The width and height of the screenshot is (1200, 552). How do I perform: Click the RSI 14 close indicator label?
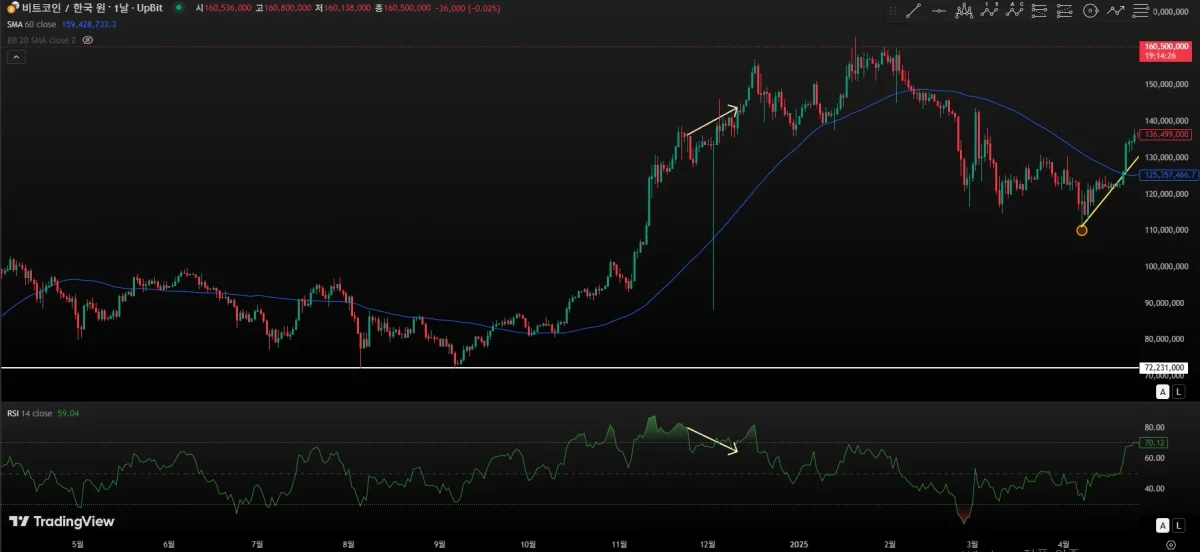32,412
